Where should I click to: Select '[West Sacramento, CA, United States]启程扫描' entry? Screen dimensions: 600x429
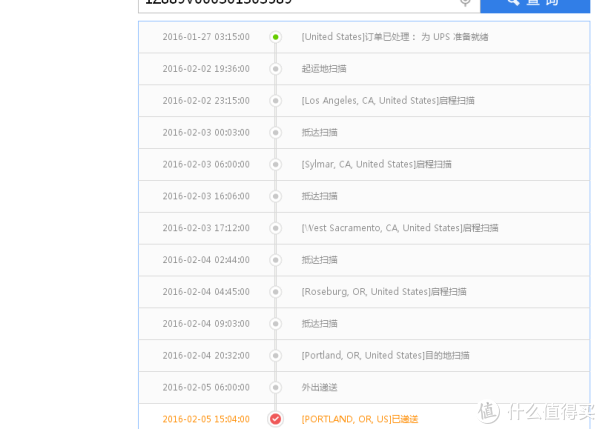400,228
